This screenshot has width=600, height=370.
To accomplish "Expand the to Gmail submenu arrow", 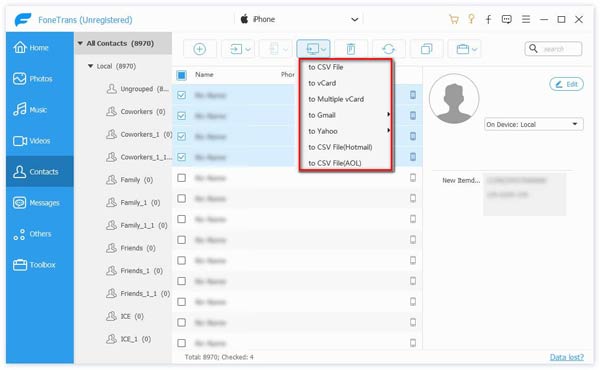I will (x=388, y=114).
